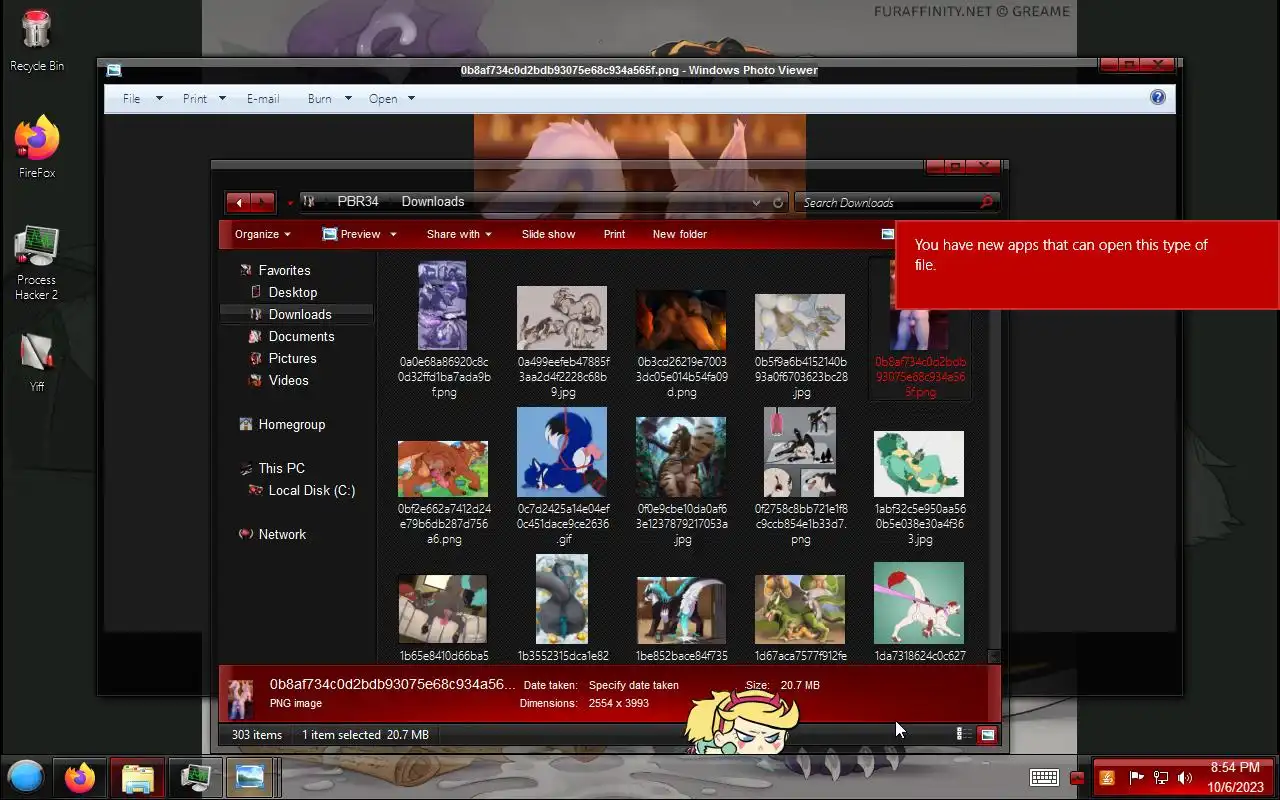This screenshot has width=1280, height=800.
Task: Switch to large thumbnails view icon in status bar
Action: pyautogui.click(x=987, y=734)
